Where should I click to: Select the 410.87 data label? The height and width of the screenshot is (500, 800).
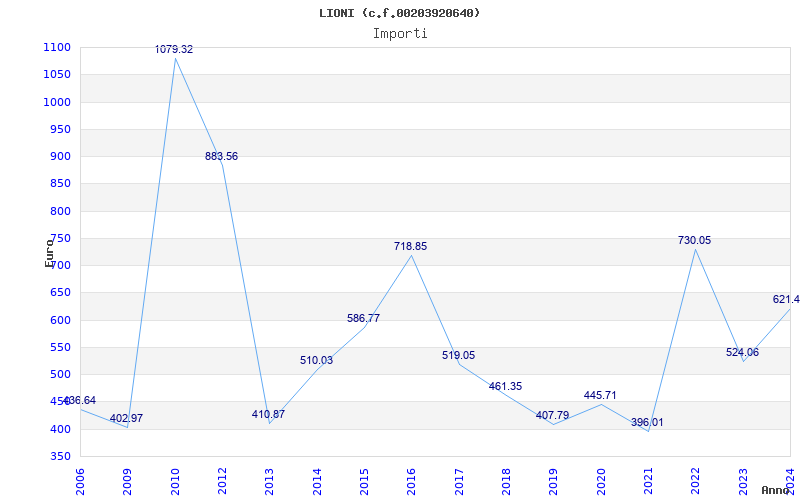click(268, 414)
